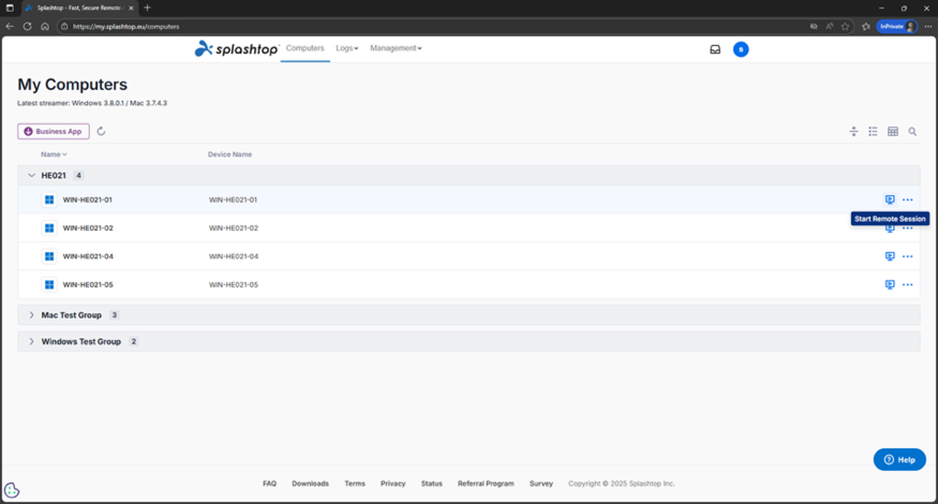Open the Logs dropdown menu
Image resolution: width=938 pixels, height=504 pixels.
347,48
